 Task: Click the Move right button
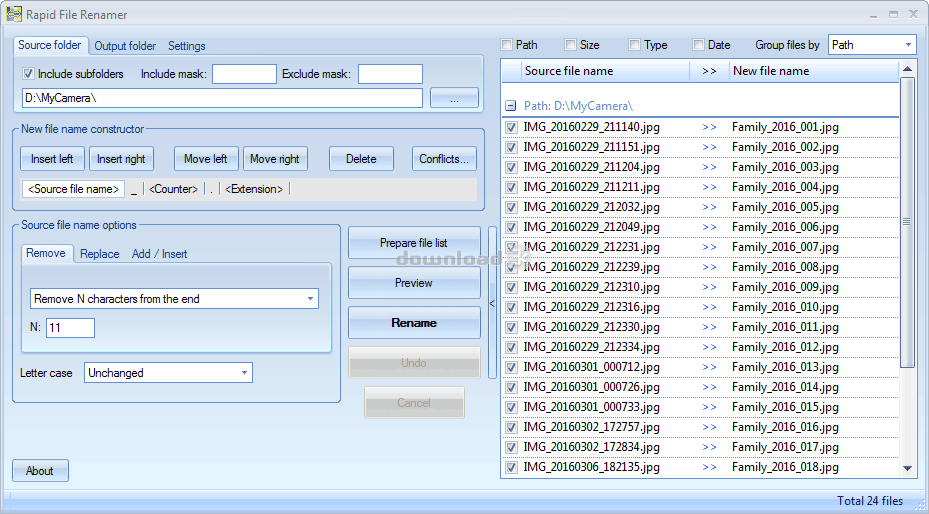[x=275, y=159]
